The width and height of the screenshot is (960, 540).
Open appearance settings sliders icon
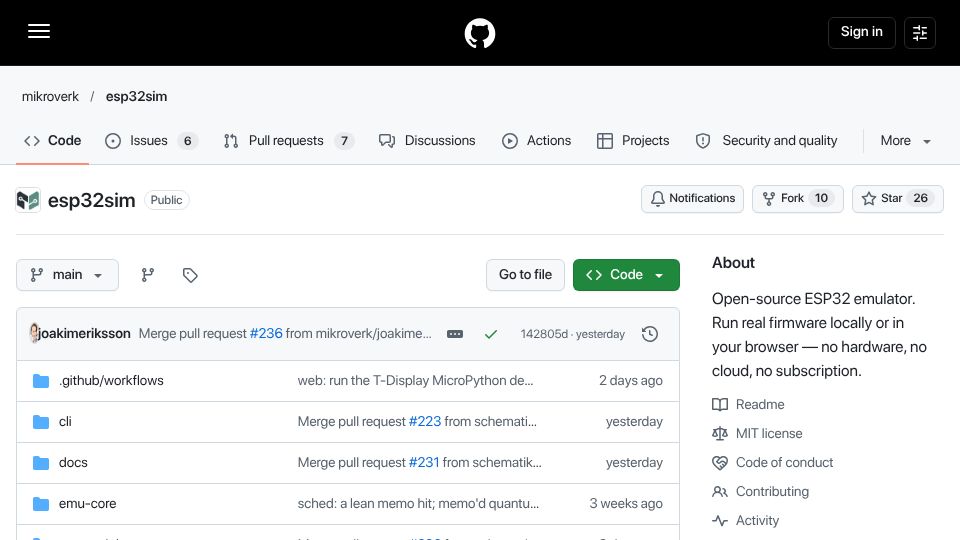click(920, 32)
